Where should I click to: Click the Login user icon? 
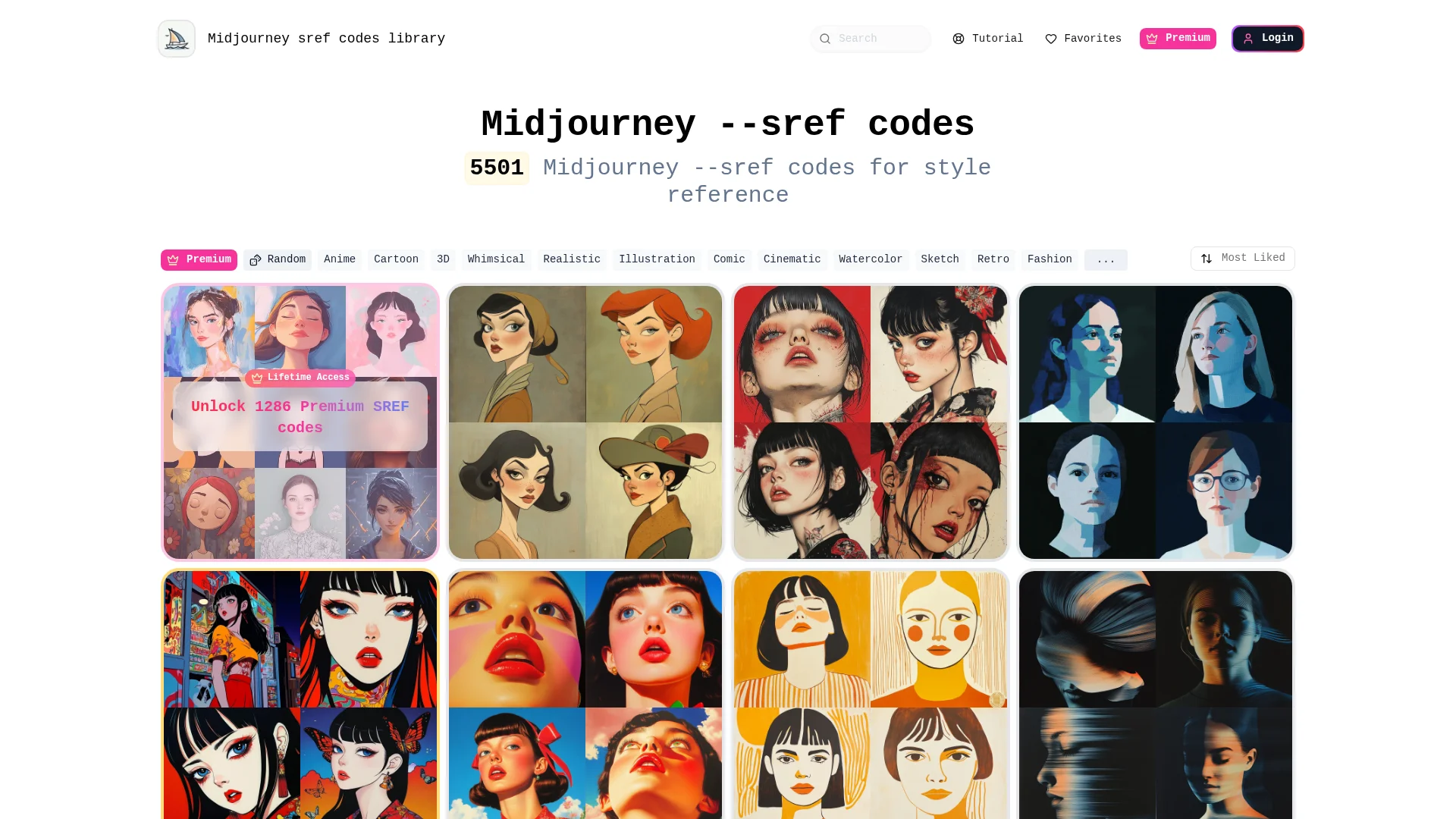point(1248,39)
